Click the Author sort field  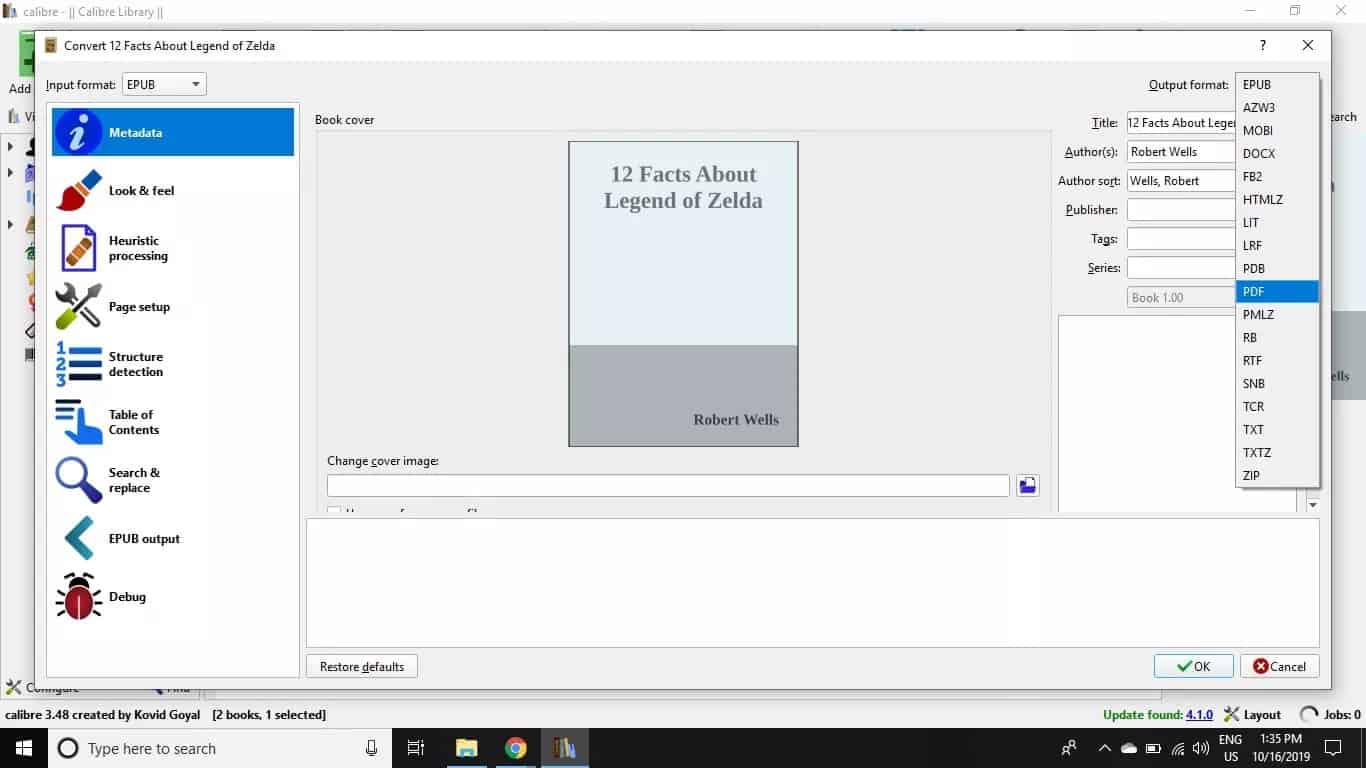(1181, 181)
